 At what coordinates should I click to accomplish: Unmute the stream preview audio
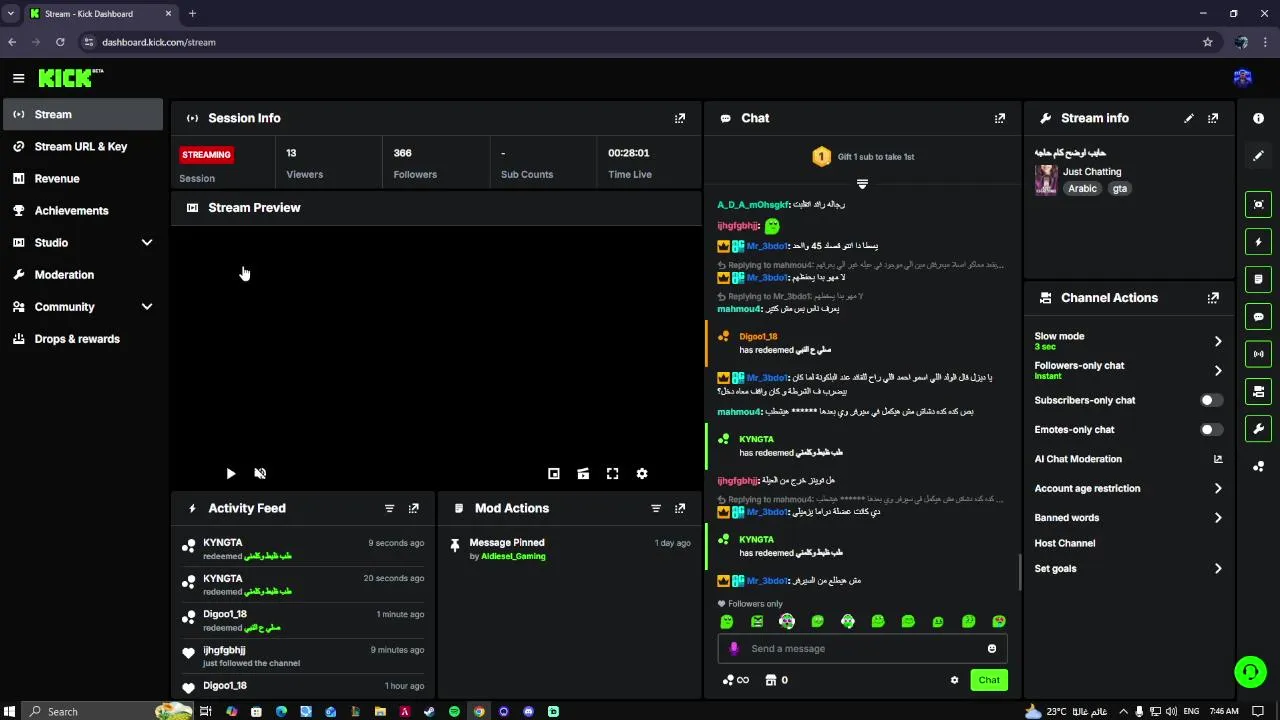pyautogui.click(x=260, y=474)
